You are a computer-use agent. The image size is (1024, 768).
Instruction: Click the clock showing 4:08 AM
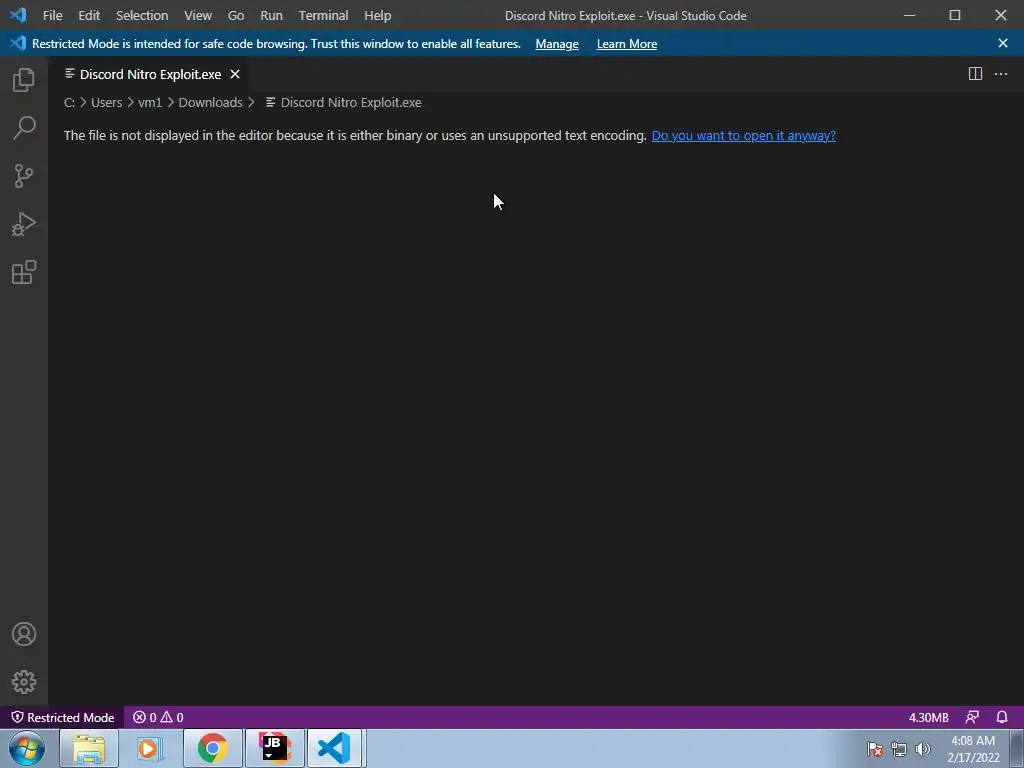973,749
